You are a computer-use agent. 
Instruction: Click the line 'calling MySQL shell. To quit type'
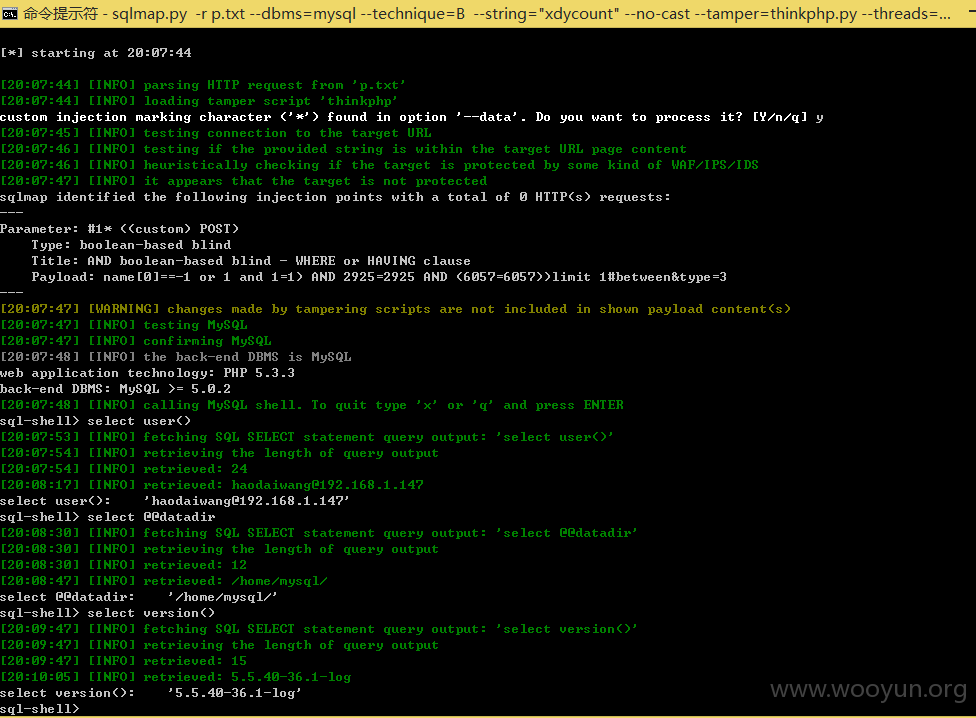pyautogui.click(x=311, y=405)
